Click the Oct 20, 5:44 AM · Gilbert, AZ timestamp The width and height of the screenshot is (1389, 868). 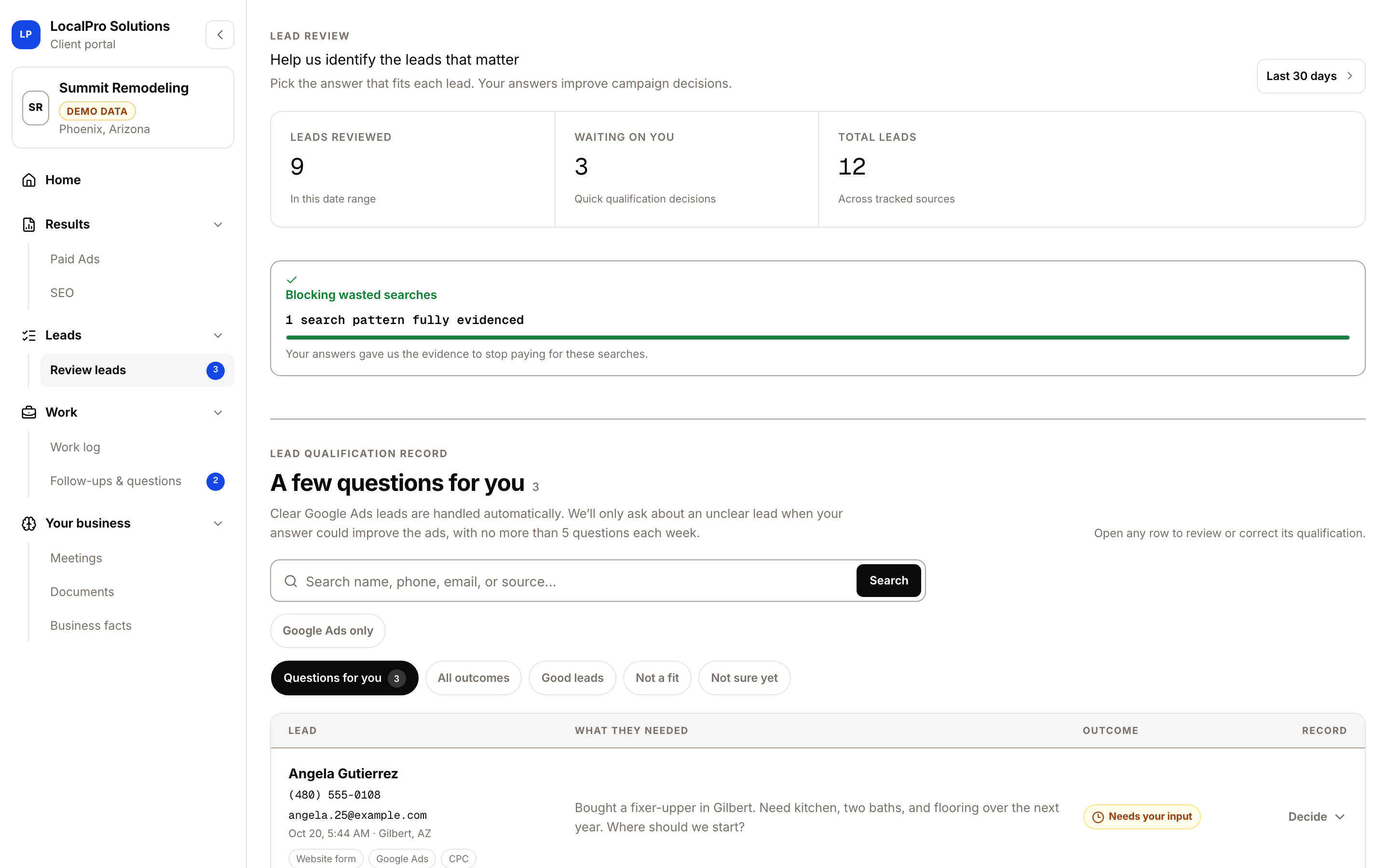point(359,833)
